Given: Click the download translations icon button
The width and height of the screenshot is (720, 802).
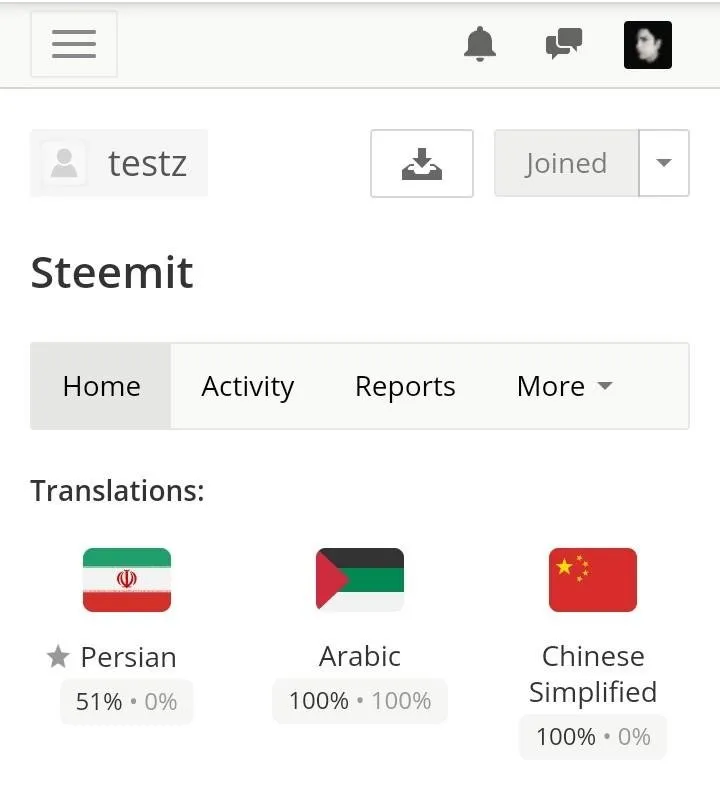Looking at the screenshot, I should coord(422,163).
